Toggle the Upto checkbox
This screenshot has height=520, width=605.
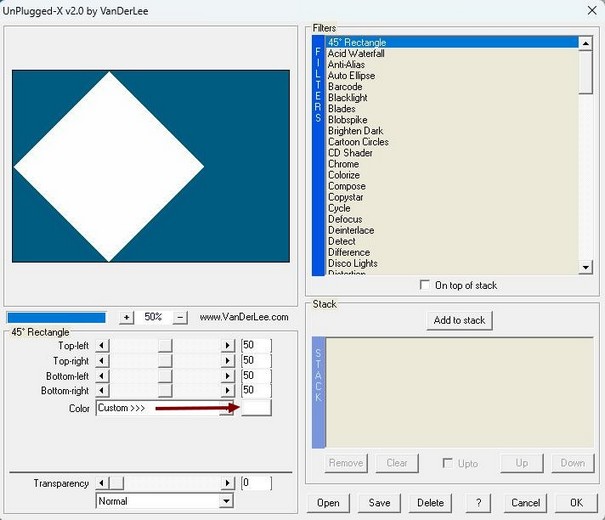click(449, 463)
